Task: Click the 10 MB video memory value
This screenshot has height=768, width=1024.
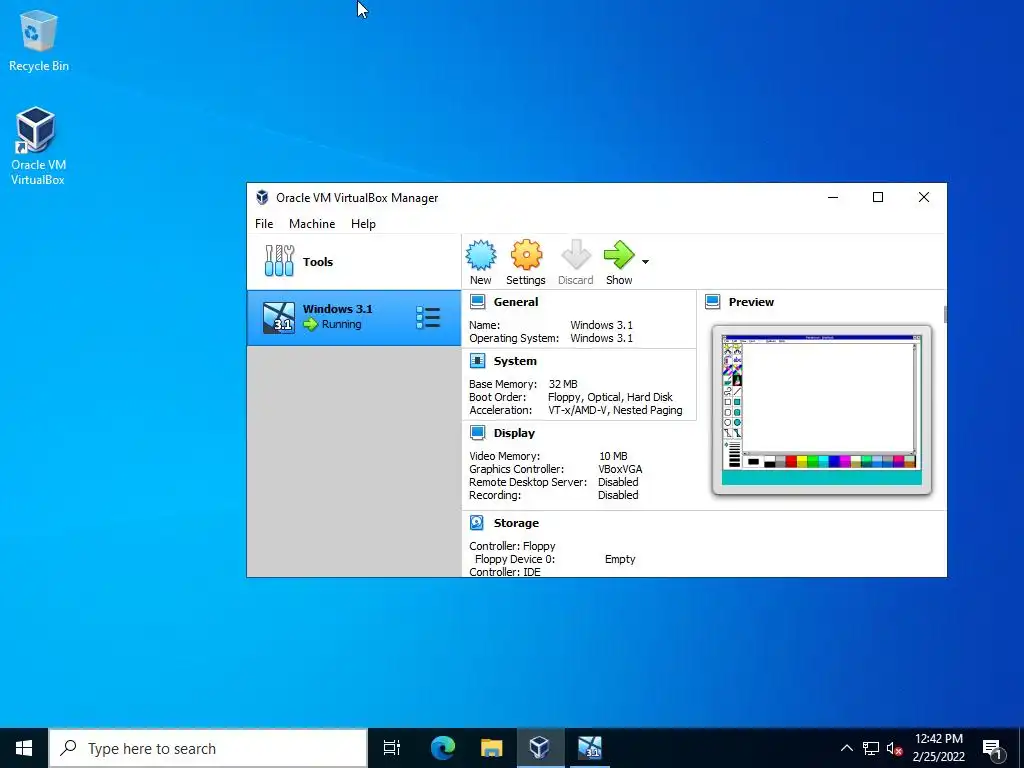Action: pos(613,456)
